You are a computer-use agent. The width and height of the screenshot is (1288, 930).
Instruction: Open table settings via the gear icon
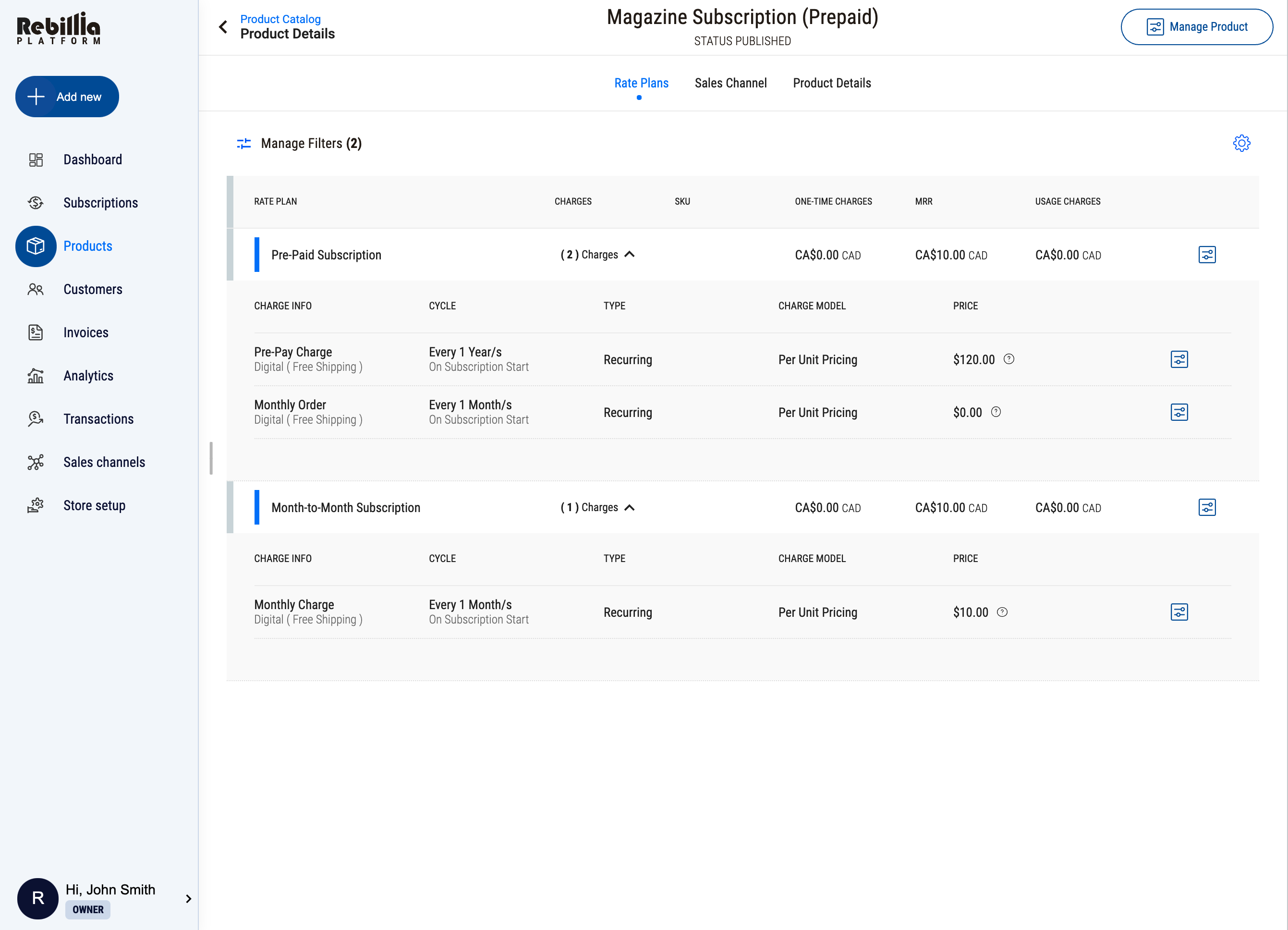[x=1241, y=143]
